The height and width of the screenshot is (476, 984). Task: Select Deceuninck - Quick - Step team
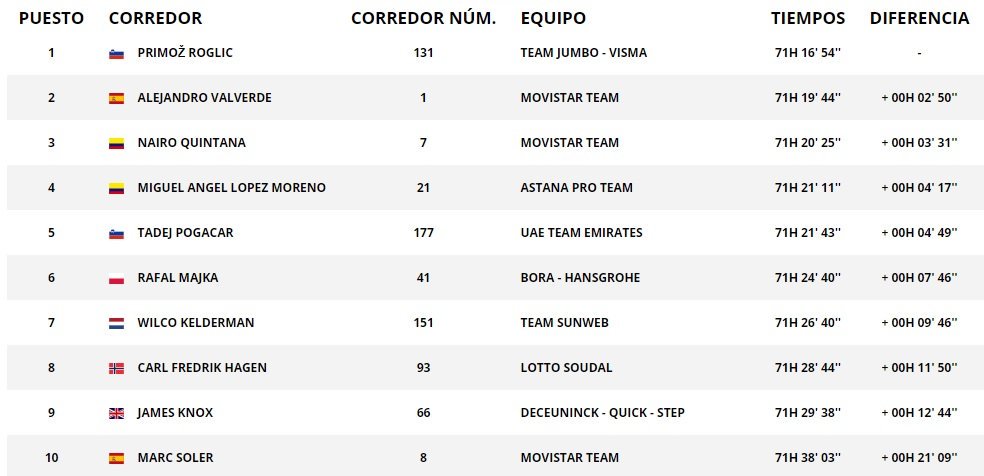[x=602, y=413]
